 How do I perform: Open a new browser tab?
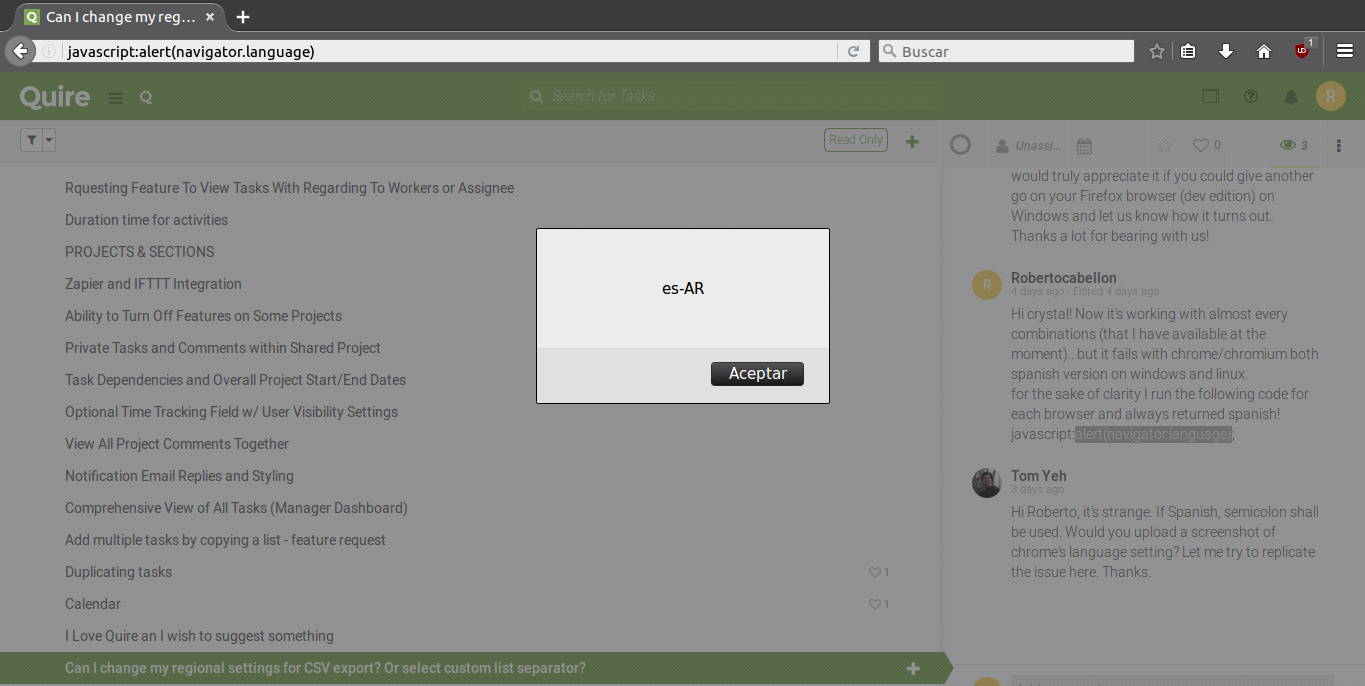[x=243, y=17]
